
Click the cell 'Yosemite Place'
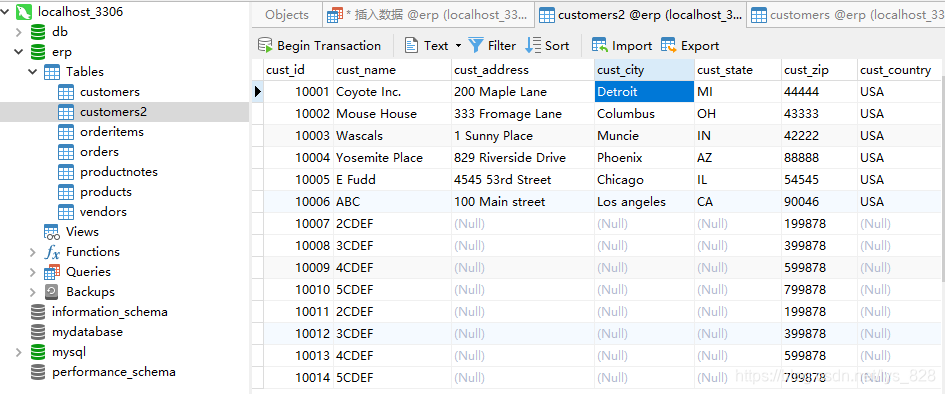pos(392,158)
